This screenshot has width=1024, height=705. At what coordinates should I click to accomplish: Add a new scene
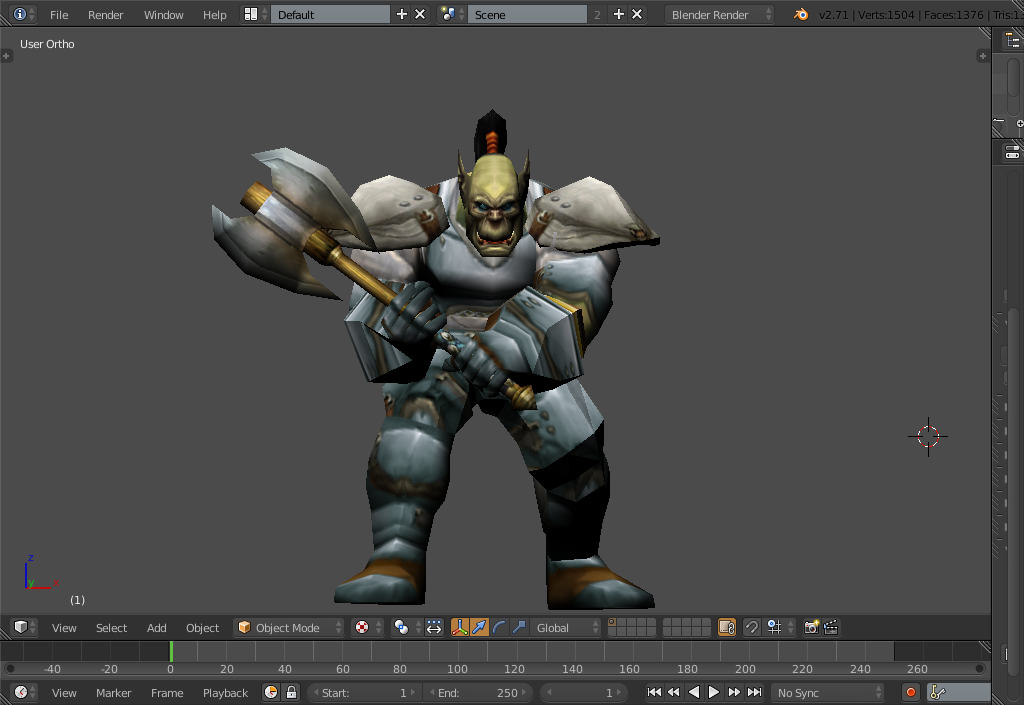point(618,14)
